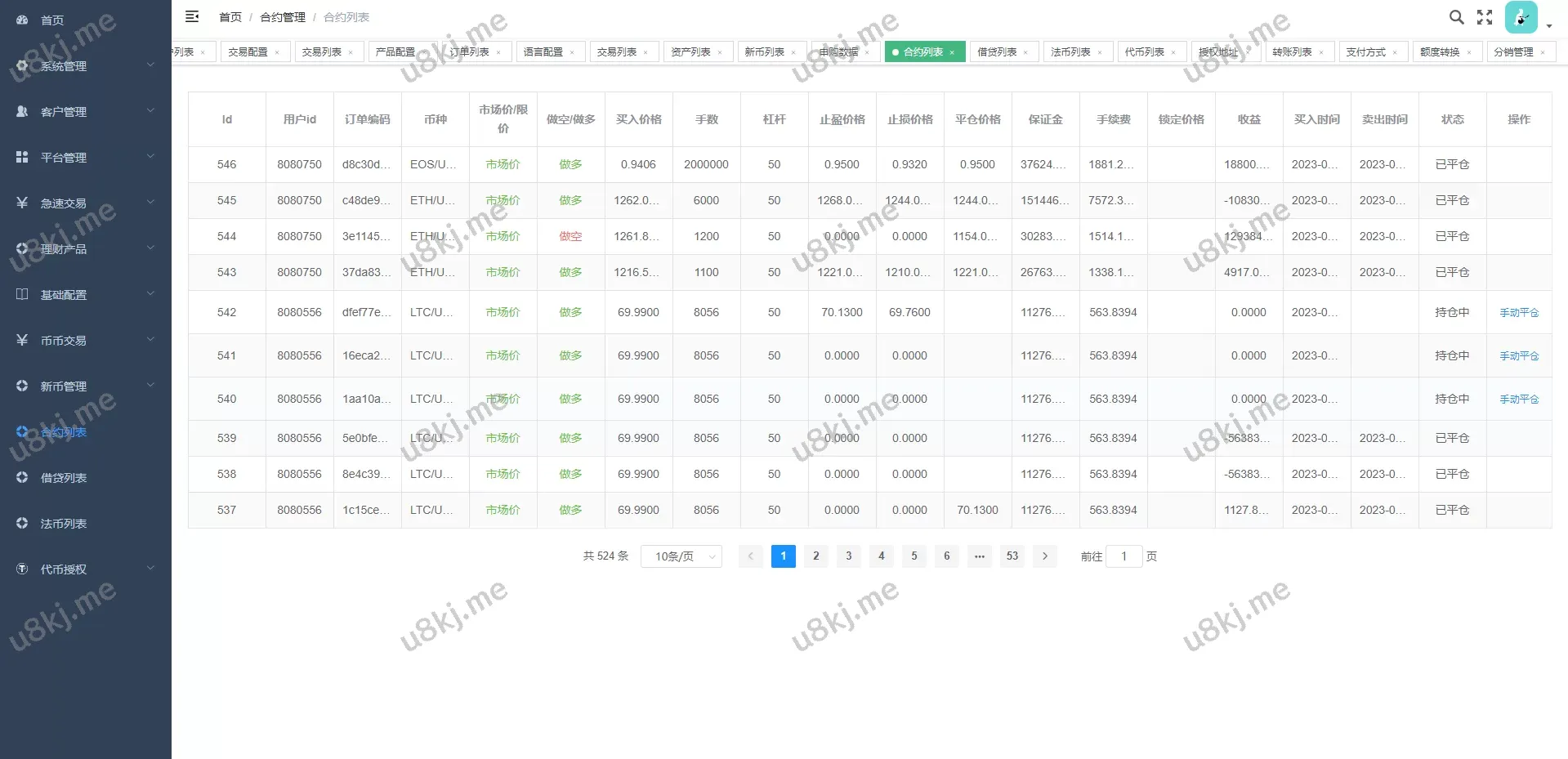Close the 合约列表 tab with its x
This screenshot has width=1568, height=759.
click(x=952, y=52)
